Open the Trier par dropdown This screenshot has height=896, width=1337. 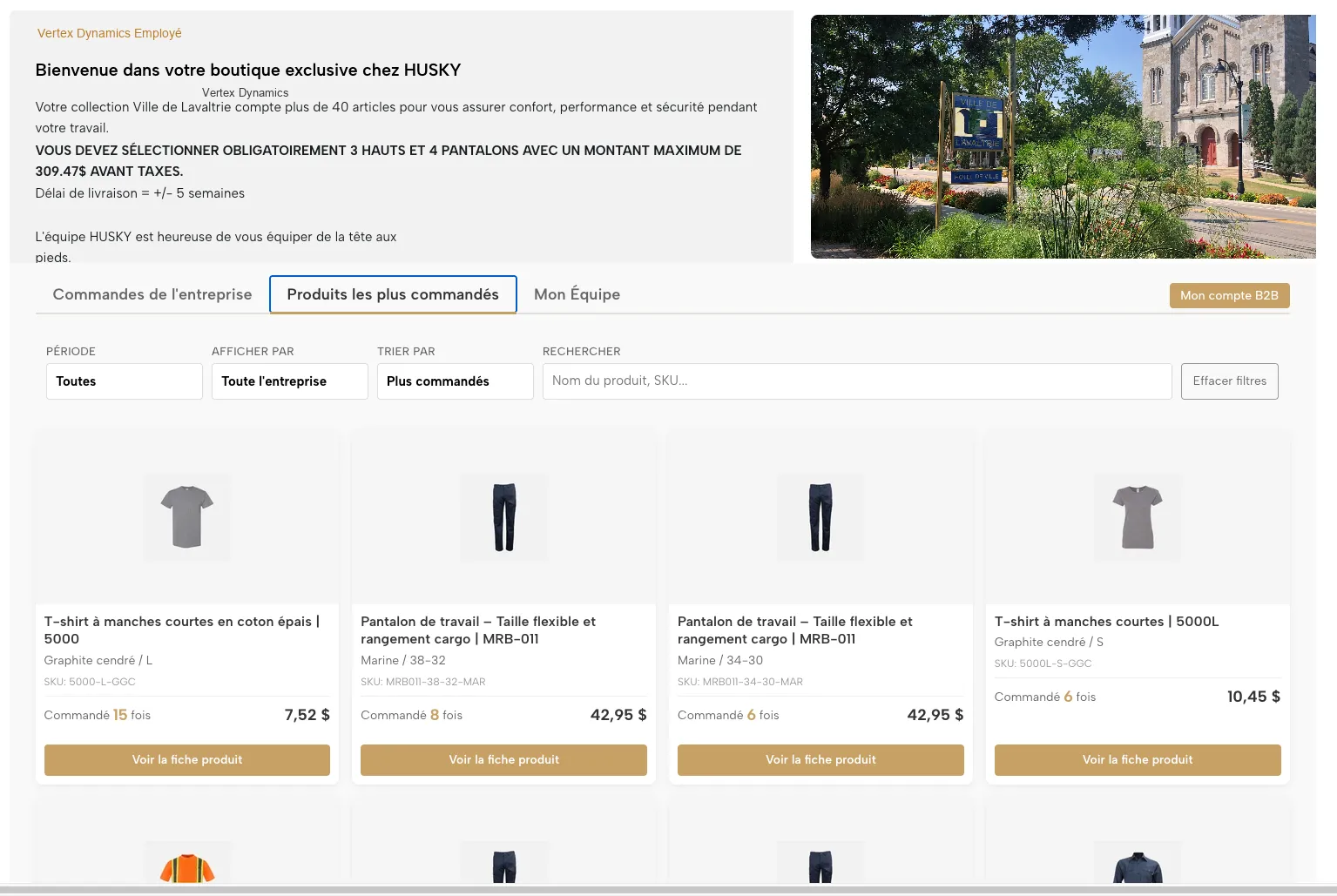point(456,381)
